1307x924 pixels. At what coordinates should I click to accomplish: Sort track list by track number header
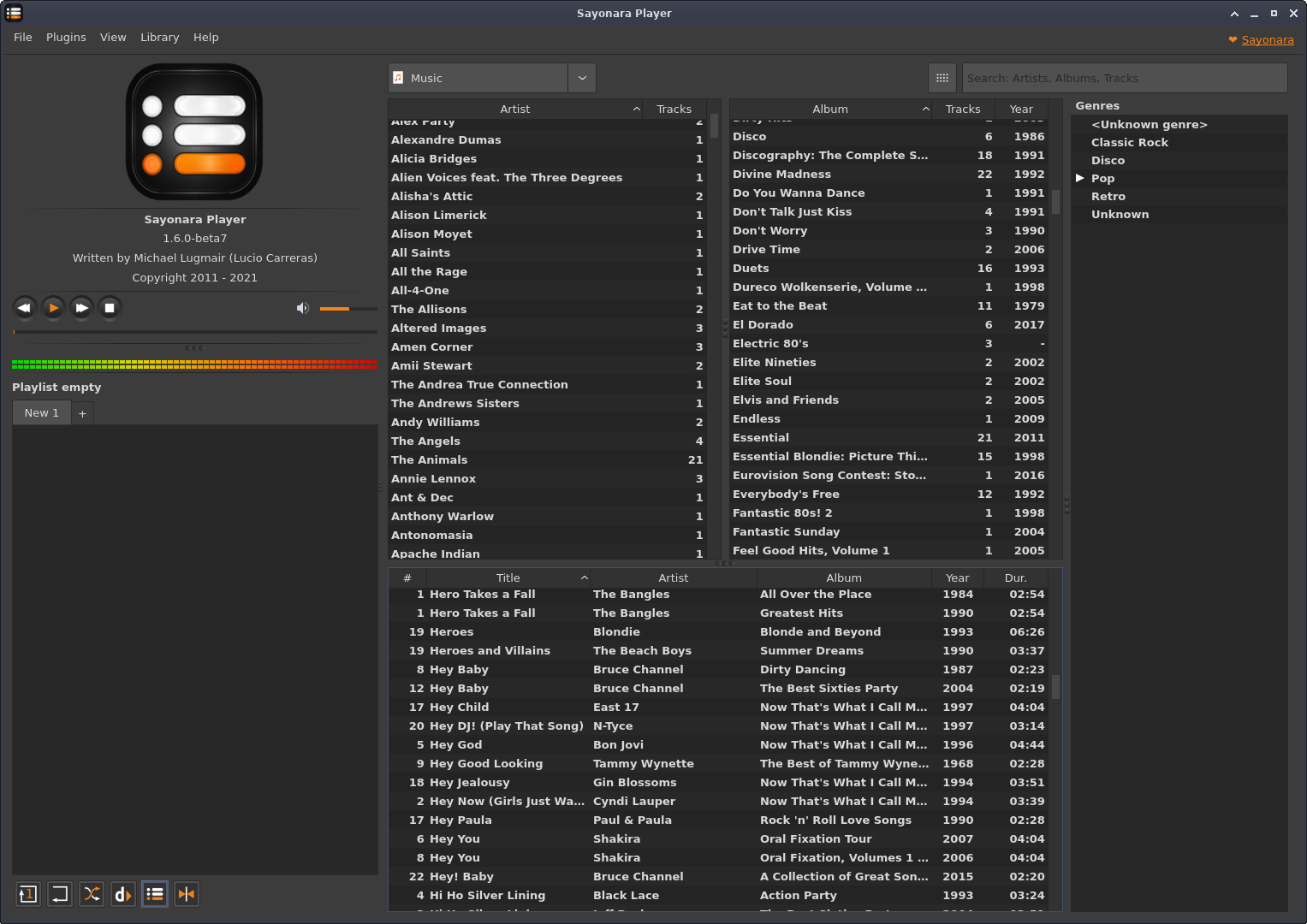point(407,577)
